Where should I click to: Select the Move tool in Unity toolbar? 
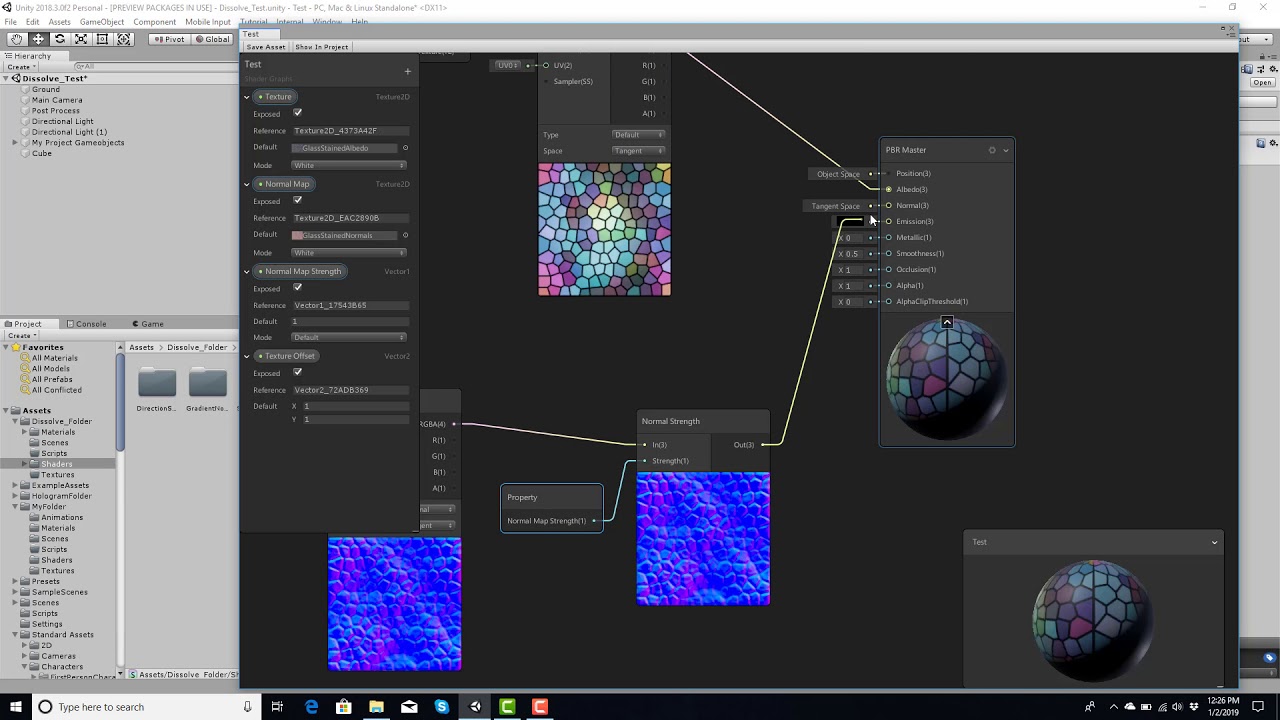click(x=38, y=39)
